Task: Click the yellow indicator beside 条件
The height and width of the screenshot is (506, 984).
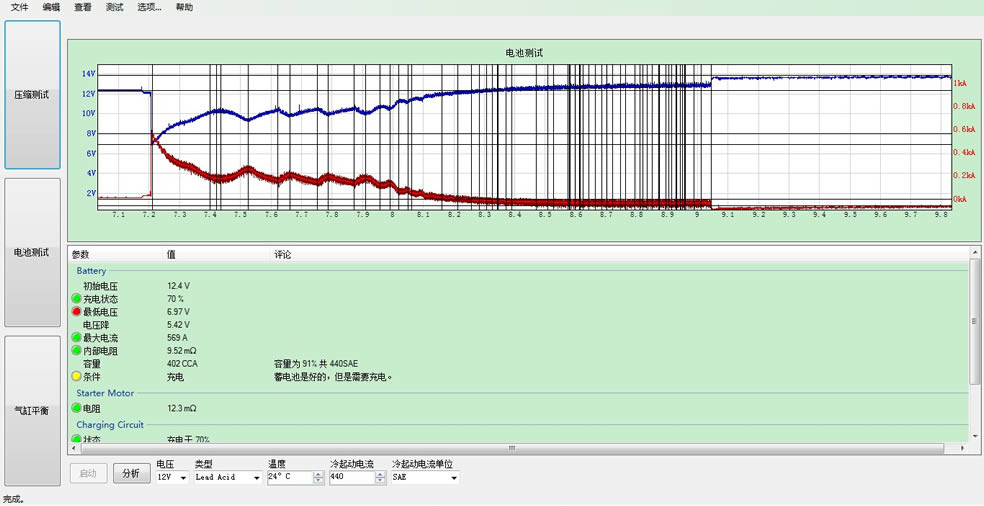Action: (x=76, y=378)
